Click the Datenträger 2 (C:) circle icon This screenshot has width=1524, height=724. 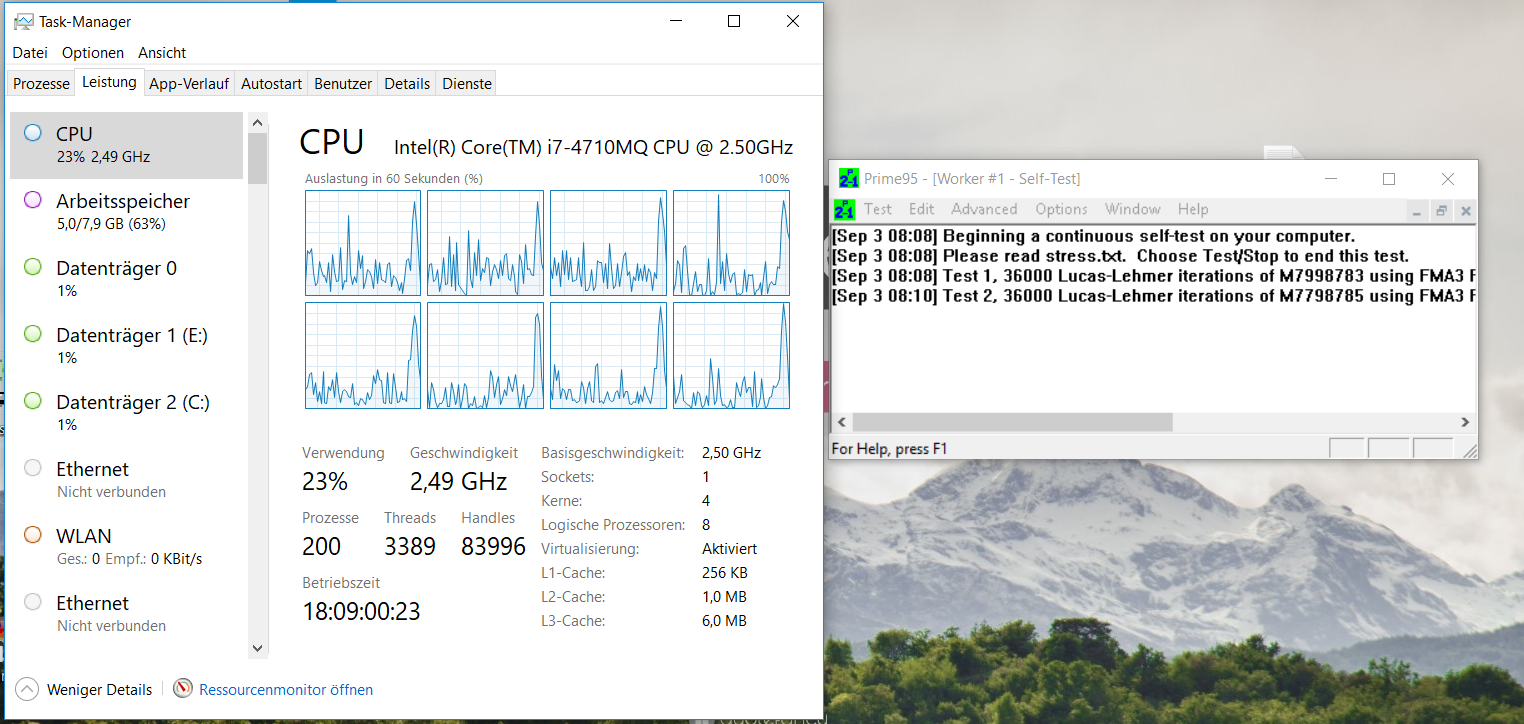33,401
